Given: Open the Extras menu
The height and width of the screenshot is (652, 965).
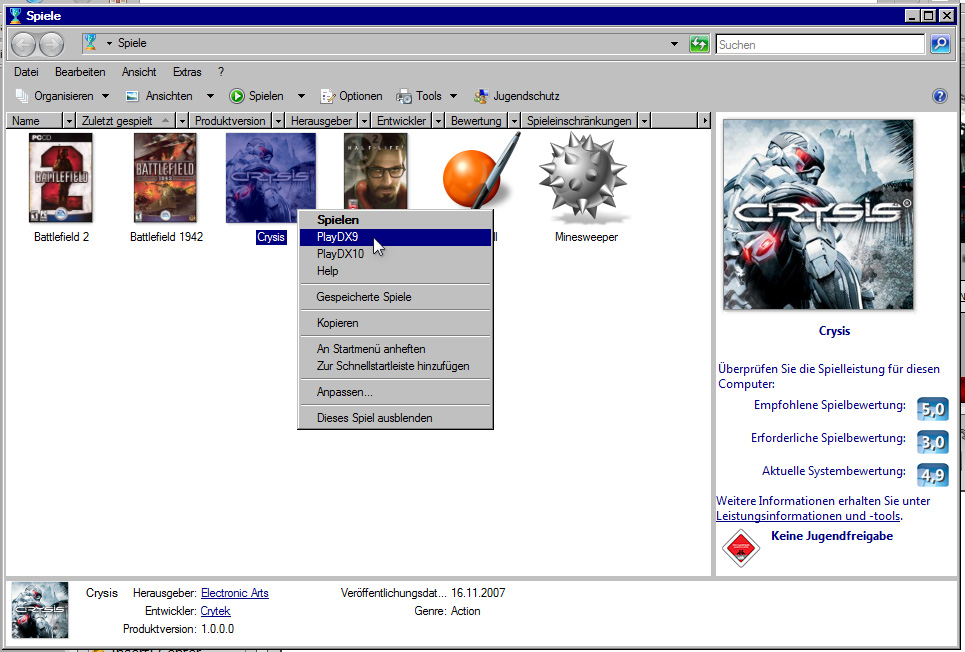Looking at the screenshot, I should (187, 72).
